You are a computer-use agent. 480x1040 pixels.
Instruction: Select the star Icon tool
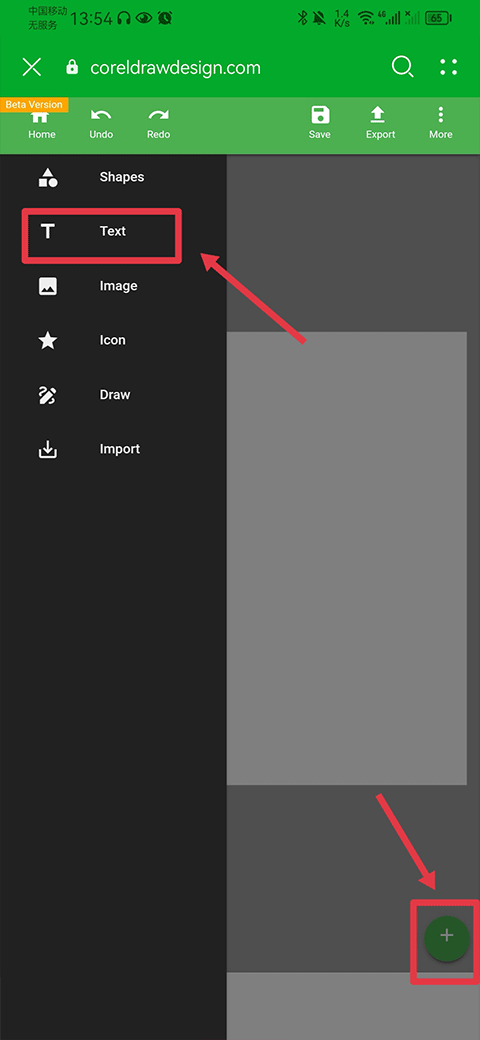48,340
